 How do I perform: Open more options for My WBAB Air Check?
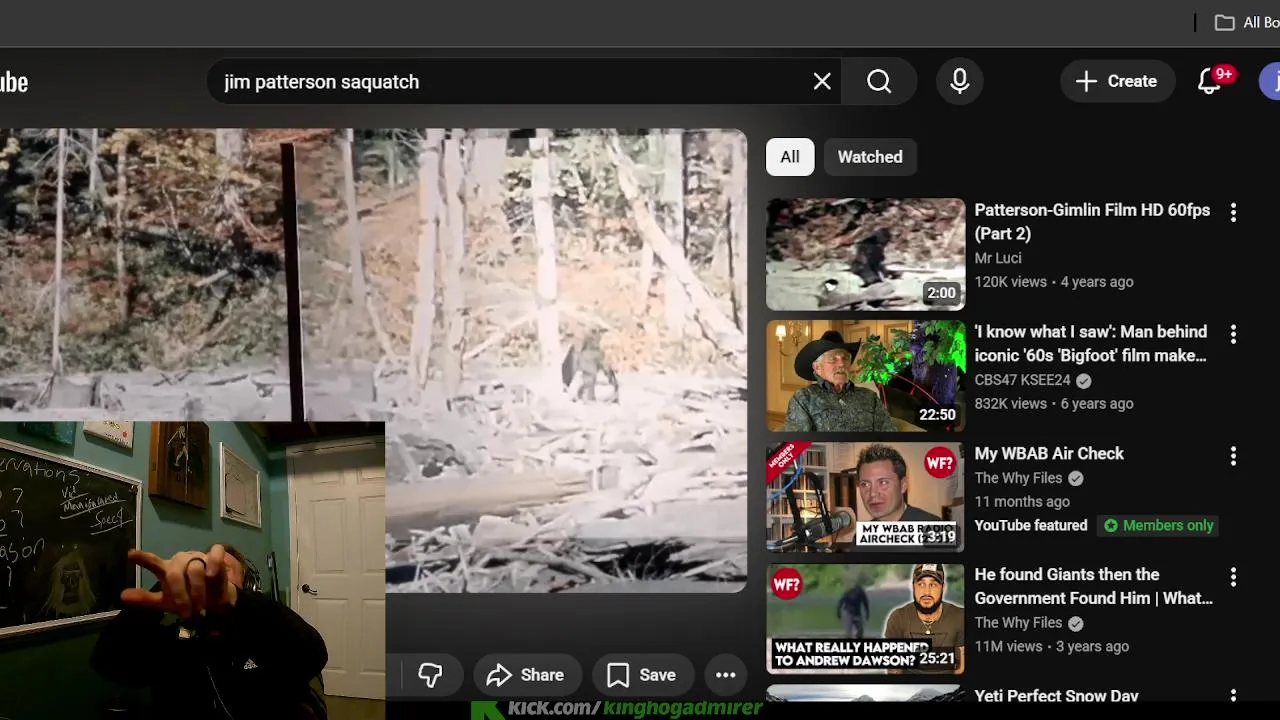tap(1233, 456)
